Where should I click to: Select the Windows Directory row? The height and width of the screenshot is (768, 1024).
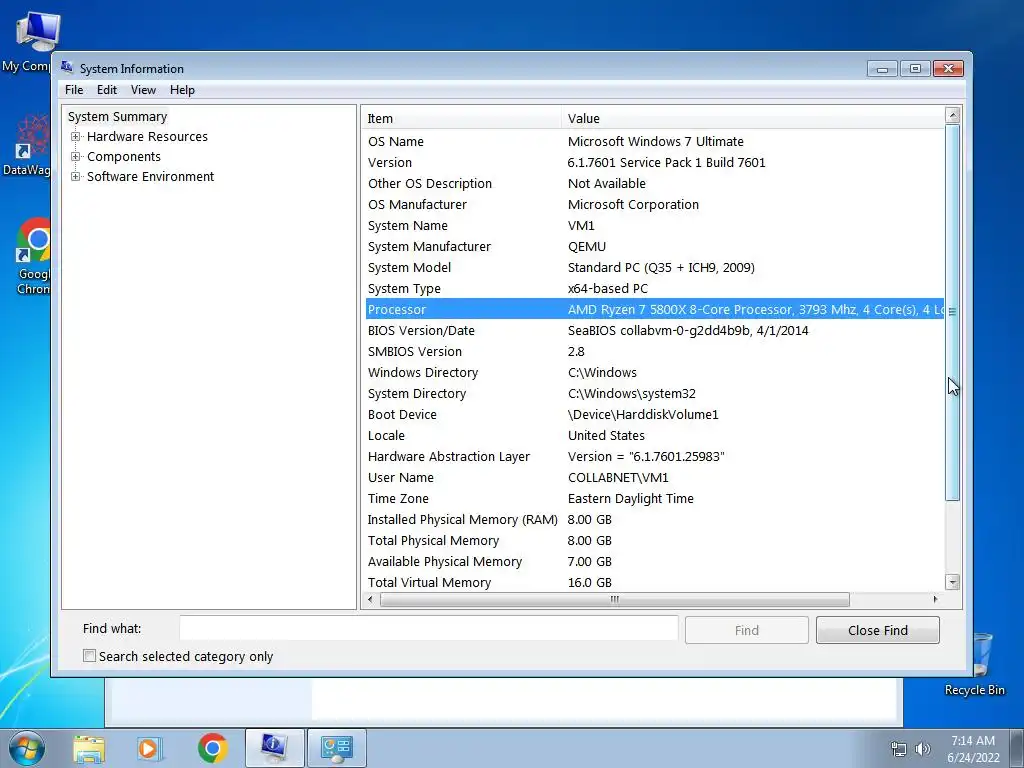[x=654, y=372]
